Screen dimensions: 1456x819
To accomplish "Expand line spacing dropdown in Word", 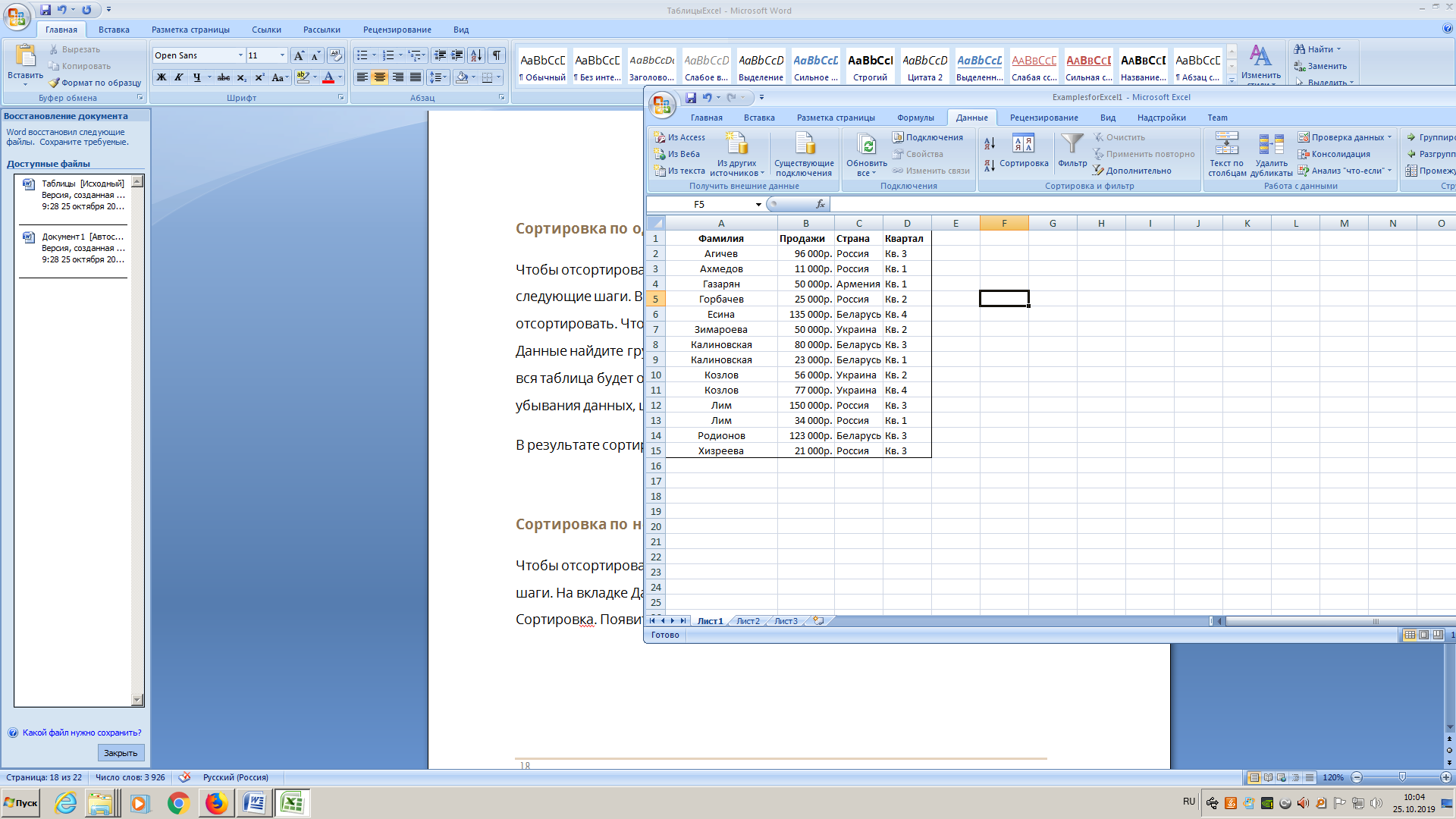I will click(446, 77).
